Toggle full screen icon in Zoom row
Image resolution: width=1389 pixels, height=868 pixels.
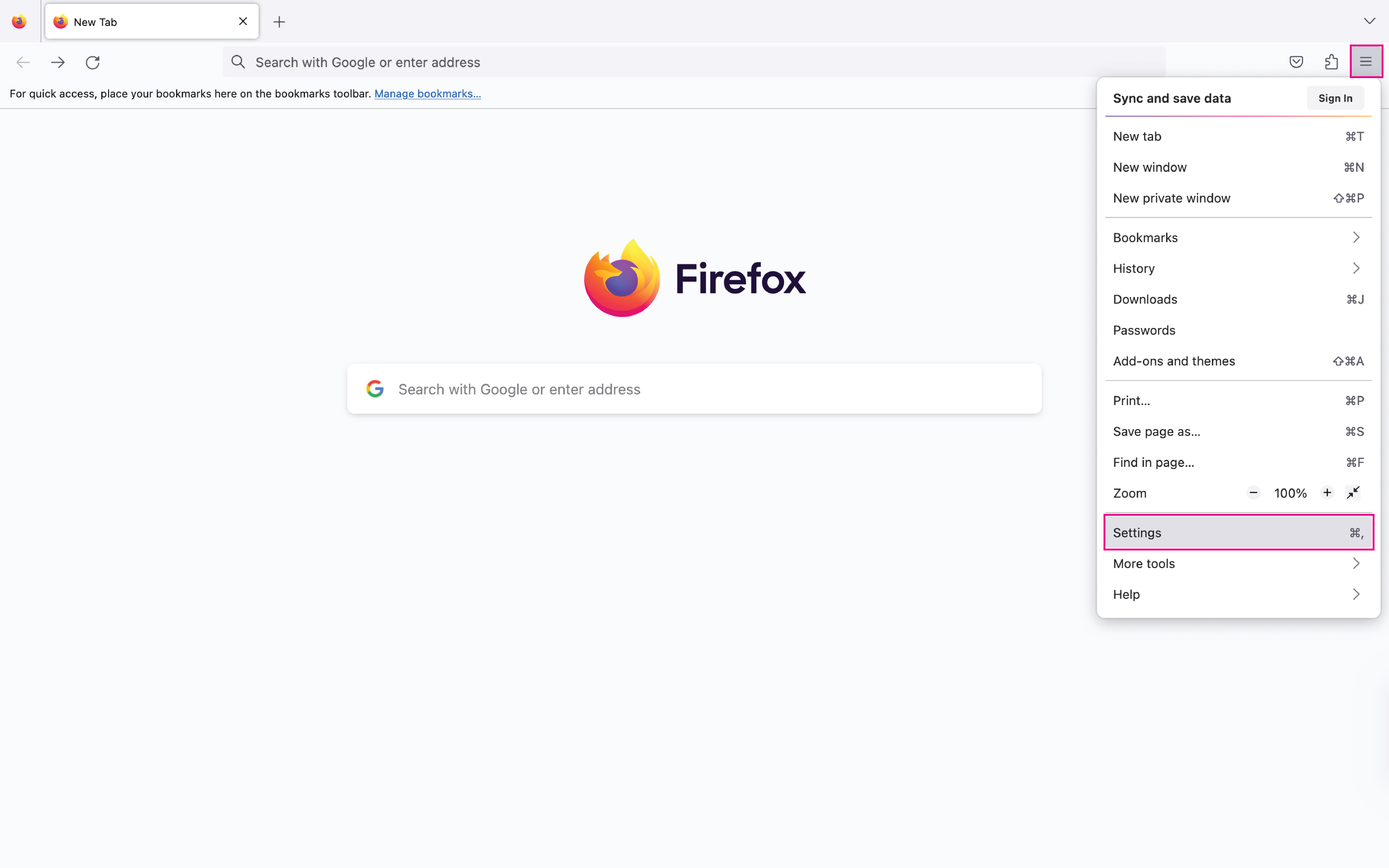[1353, 493]
